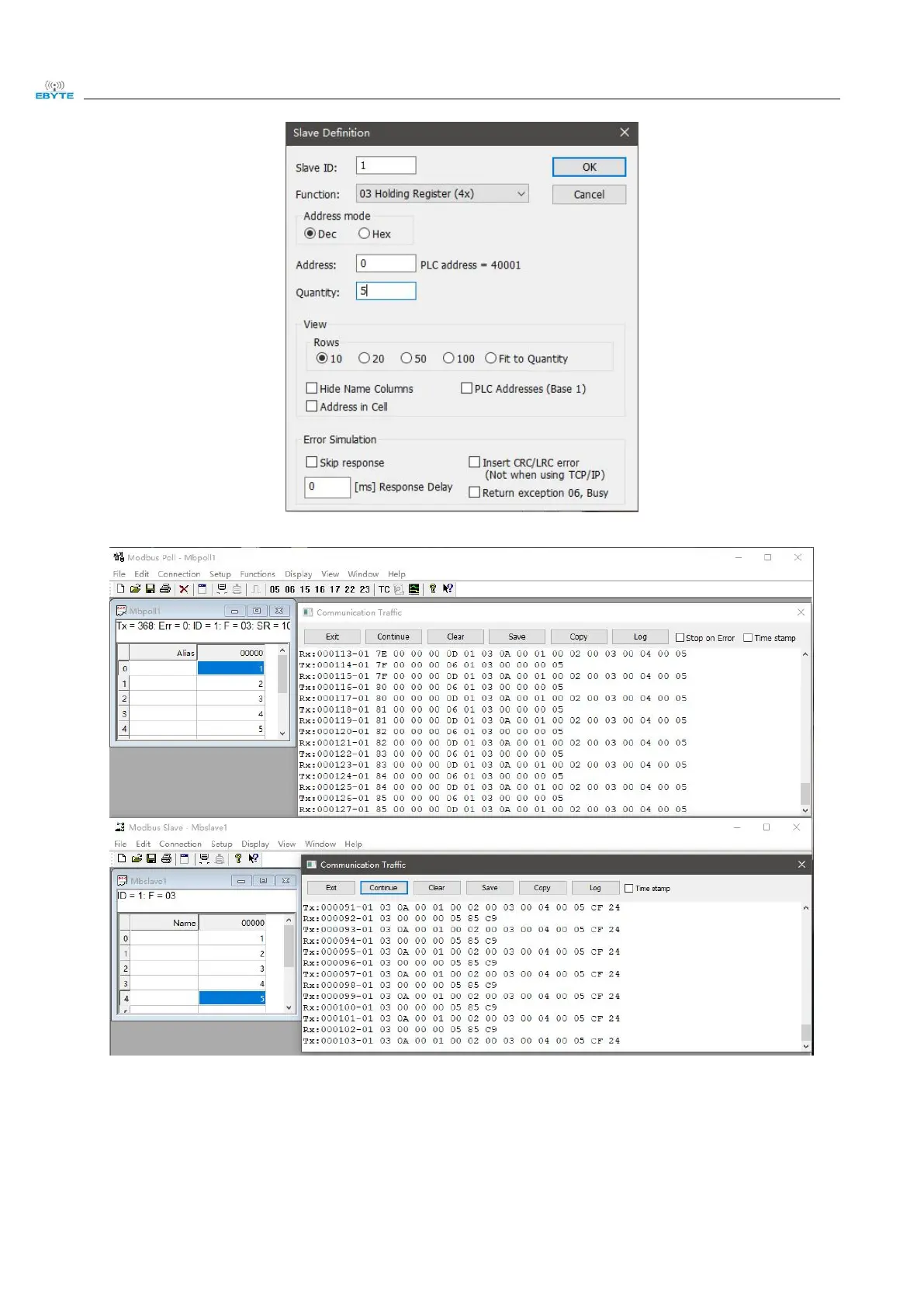Click function 23 in Modbus Poll toolbar
Viewport: 924px width, 1307px height.
(x=365, y=589)
